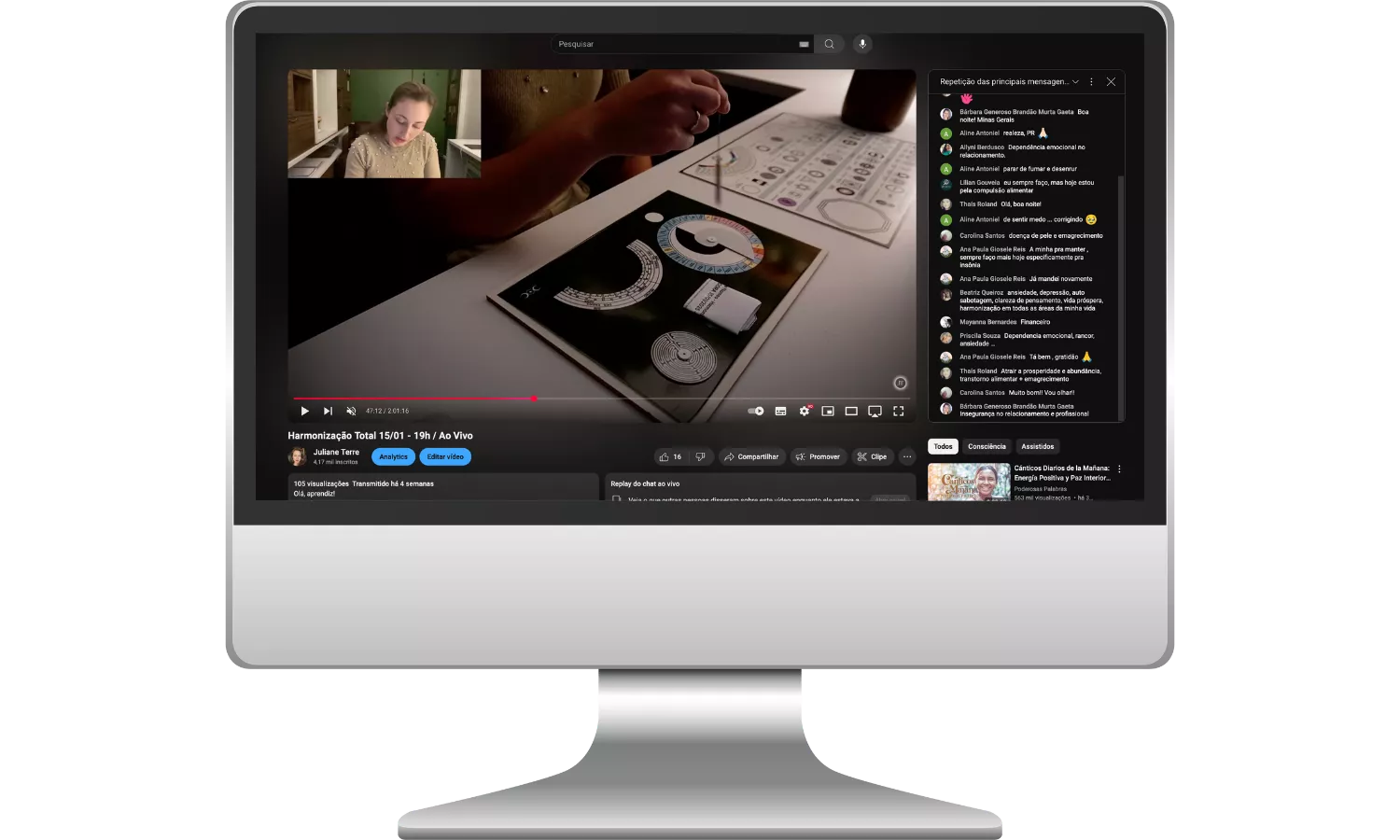This screenshot has width=1400, height=840.
Task: Open the Juliane Terre channel name link
Action: click(x=336, y=452)
